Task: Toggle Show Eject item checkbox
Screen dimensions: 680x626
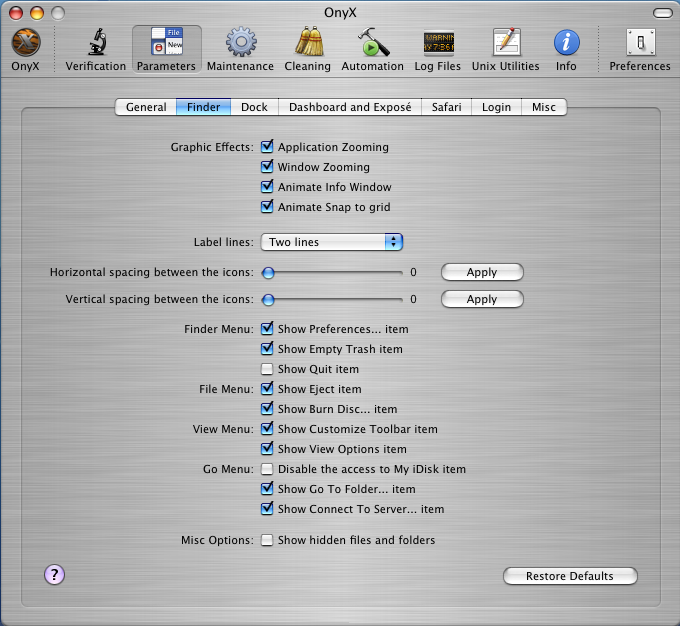Action: click(x=267, y=389)
